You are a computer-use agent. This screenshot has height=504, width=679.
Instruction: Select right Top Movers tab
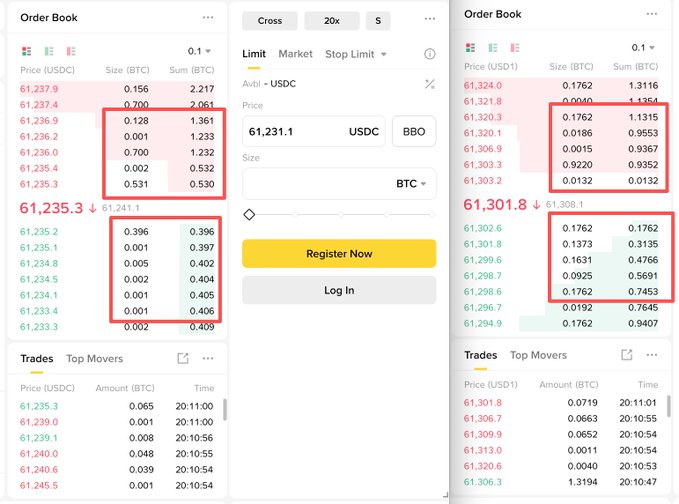tap(538, 355)
